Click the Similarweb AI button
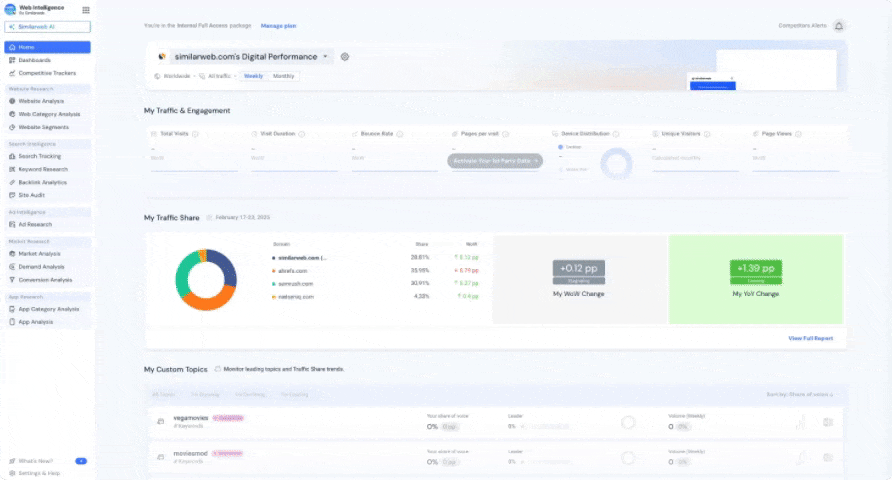Image resolution: width=892 pixels, height=480 pixels. point(47,28)
